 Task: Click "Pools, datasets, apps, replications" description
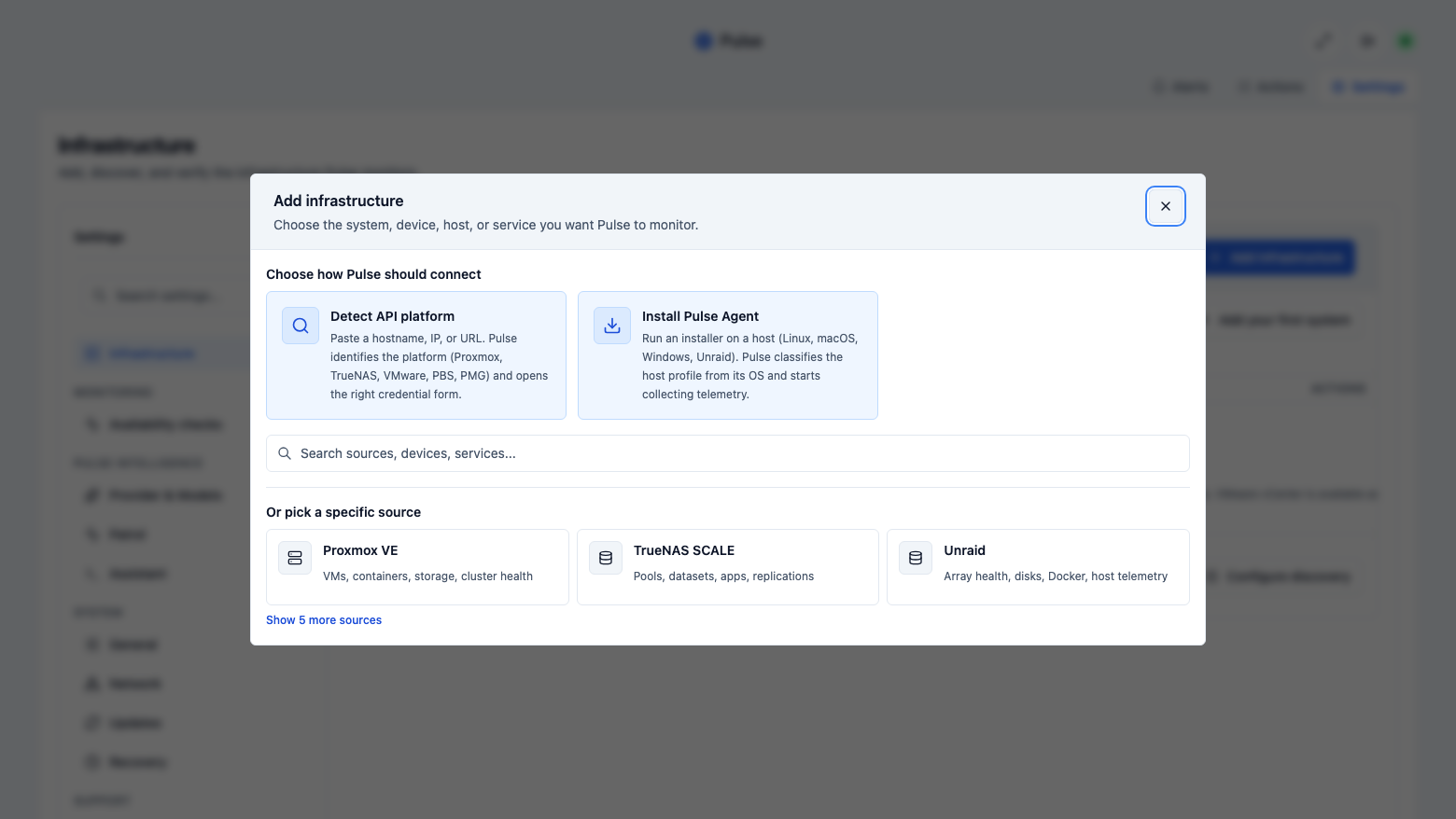coord(723,576)
